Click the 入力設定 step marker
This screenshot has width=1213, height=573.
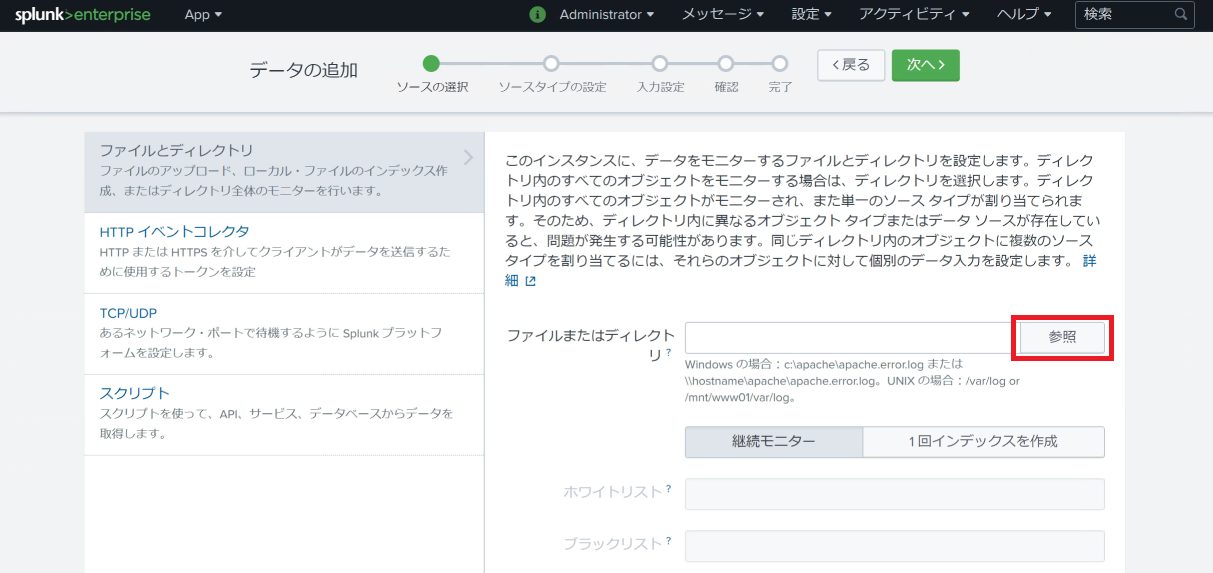(660, 64)
